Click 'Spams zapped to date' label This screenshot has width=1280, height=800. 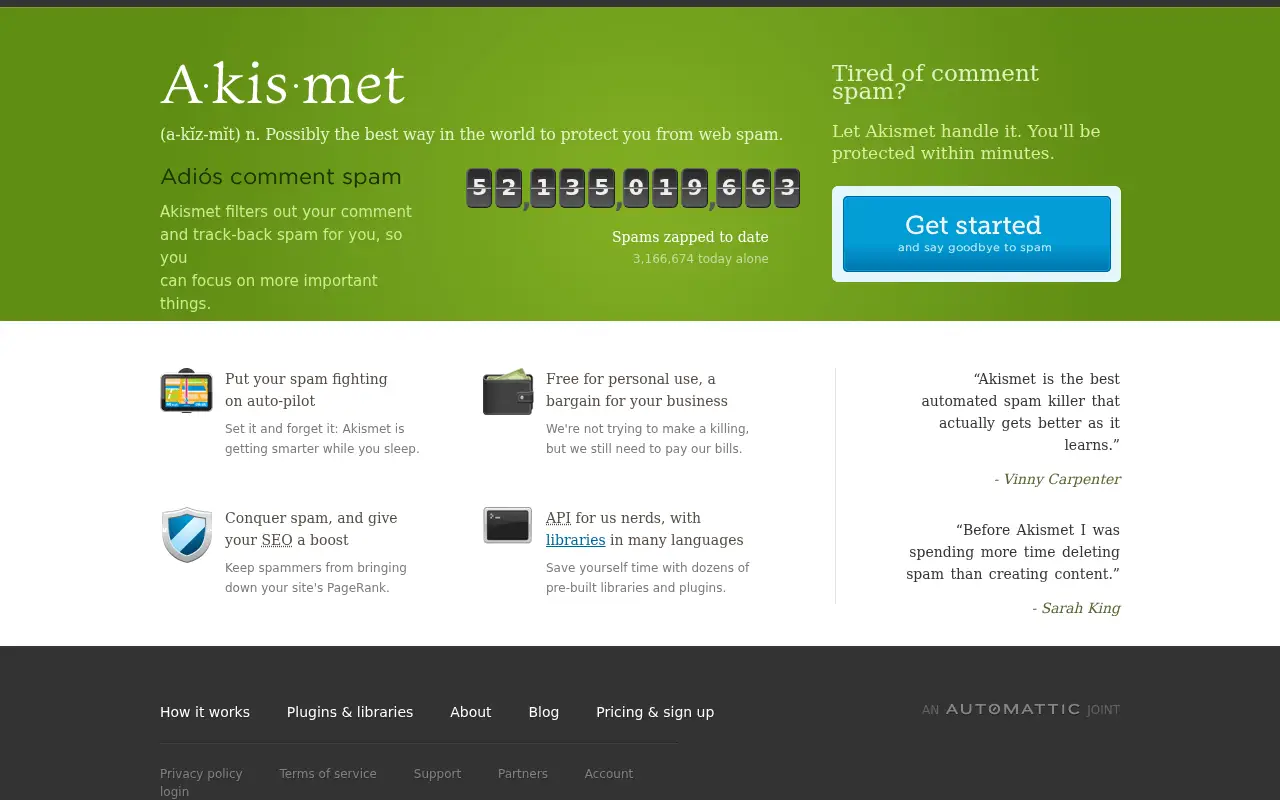[x=690, y=237]
